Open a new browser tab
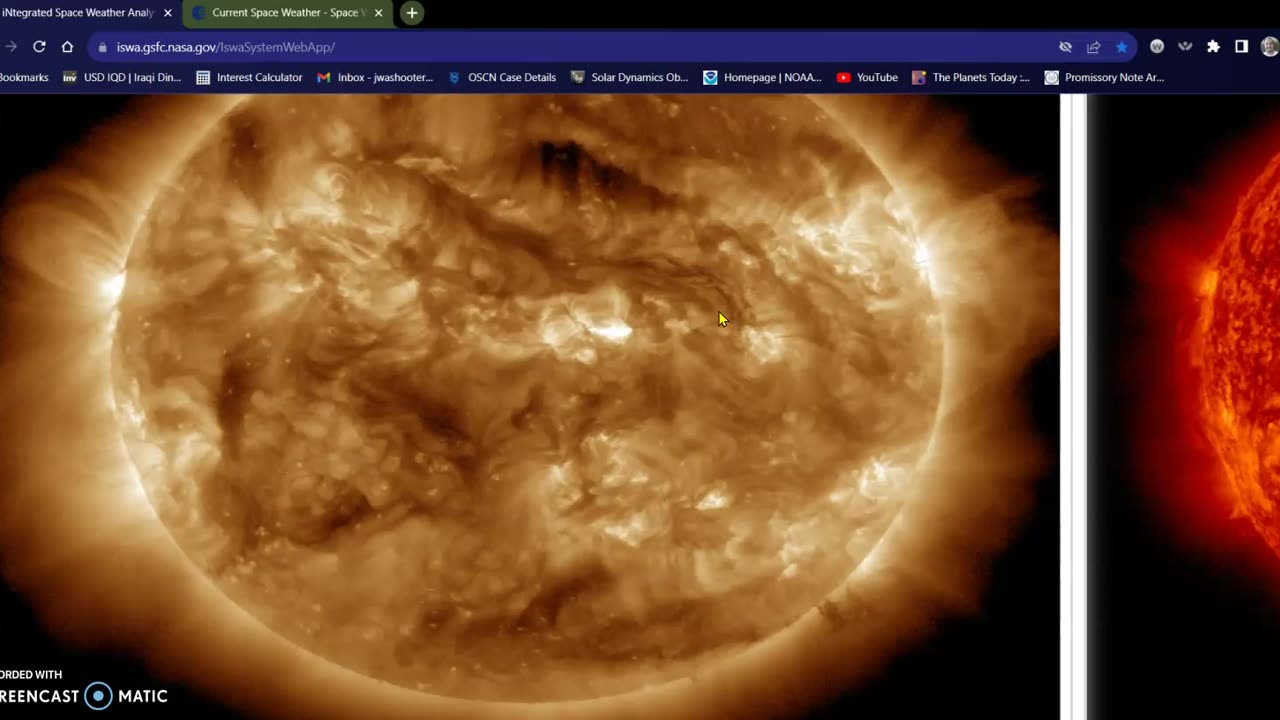Viewport: 1280px width, 720px height. [x=411, y=13]
